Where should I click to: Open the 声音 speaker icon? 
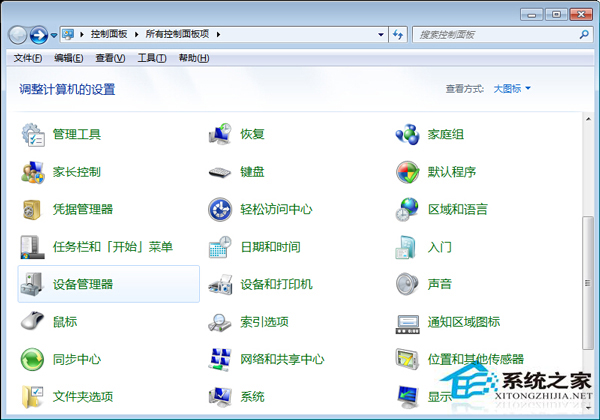click(407, 284)
